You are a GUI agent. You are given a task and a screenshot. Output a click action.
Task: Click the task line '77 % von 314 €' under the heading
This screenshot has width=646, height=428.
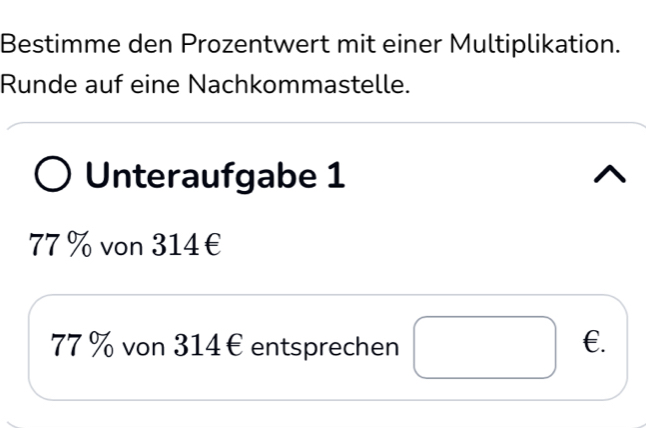point(125,245)
